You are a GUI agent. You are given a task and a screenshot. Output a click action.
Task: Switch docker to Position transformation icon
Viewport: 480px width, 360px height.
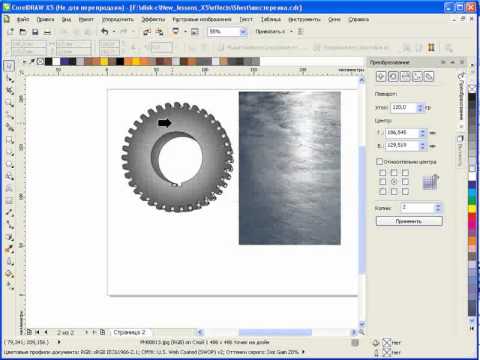(381, 76)
